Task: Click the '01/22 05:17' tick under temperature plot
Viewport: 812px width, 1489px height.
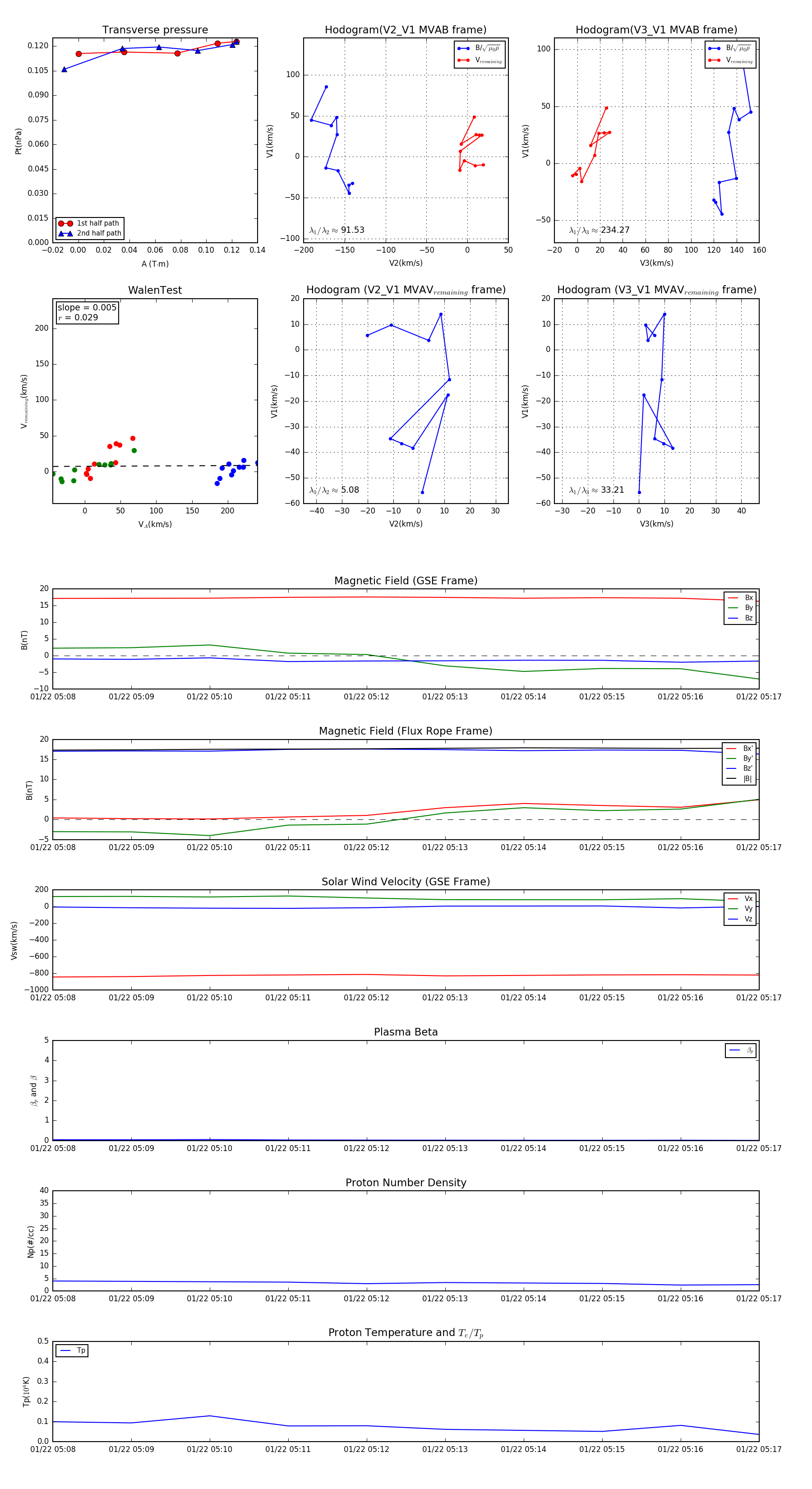Action: point(759,1449)
